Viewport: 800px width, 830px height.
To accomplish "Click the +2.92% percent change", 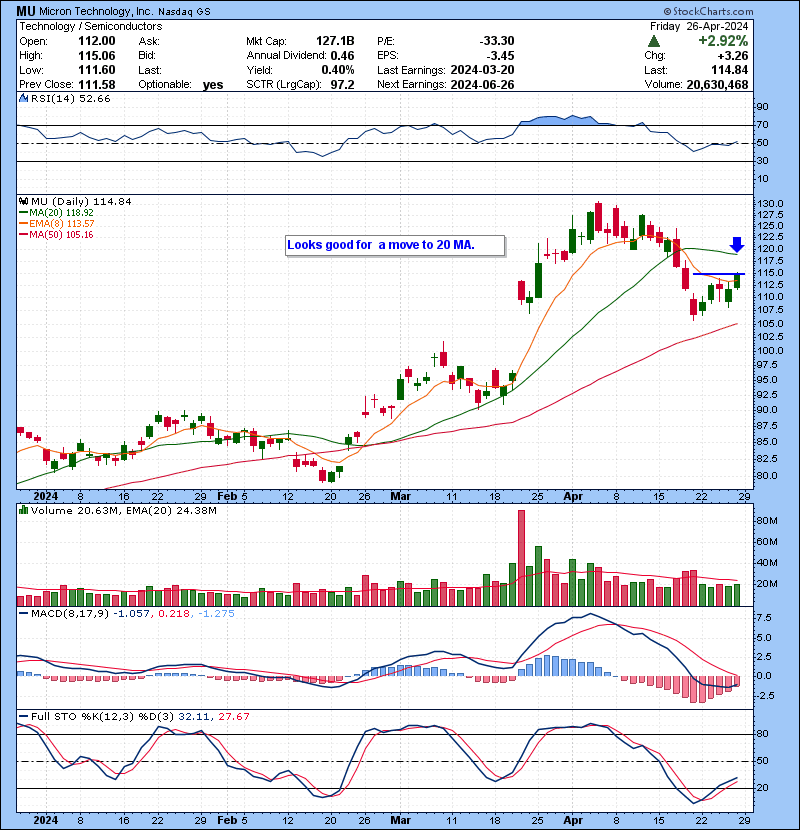I will (x=723, y=41).
